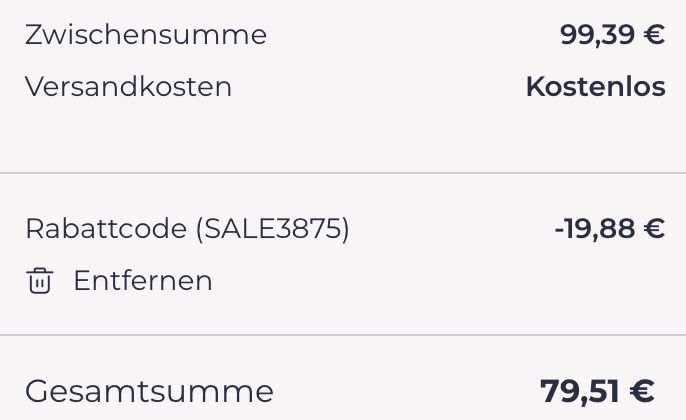Select the SALE3875 coupon code text
The image size is (686, 420).
271,228
